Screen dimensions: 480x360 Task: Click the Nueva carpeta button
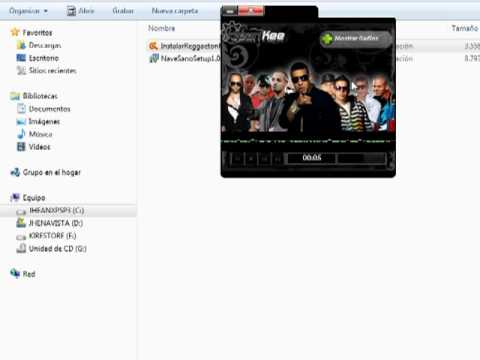coord(175,11)
